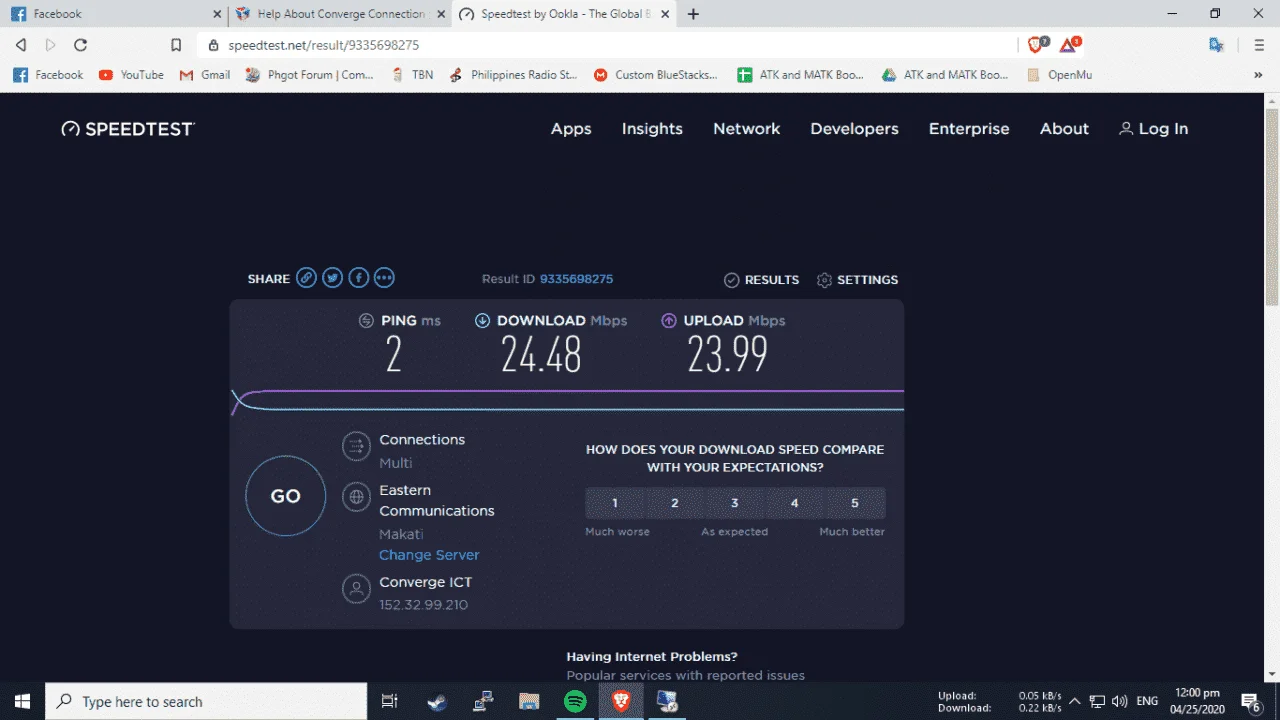
Task: Open the volume control in system tray
Action: coord(1119,701)
